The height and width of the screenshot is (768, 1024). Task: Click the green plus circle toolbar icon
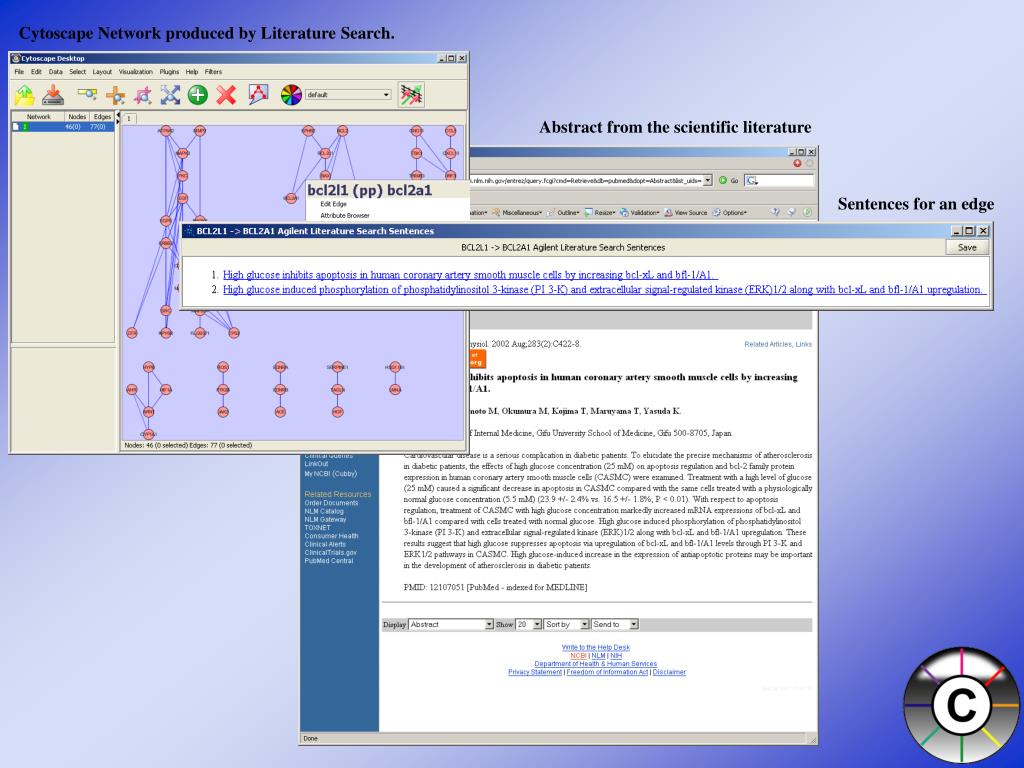[197, 95]
